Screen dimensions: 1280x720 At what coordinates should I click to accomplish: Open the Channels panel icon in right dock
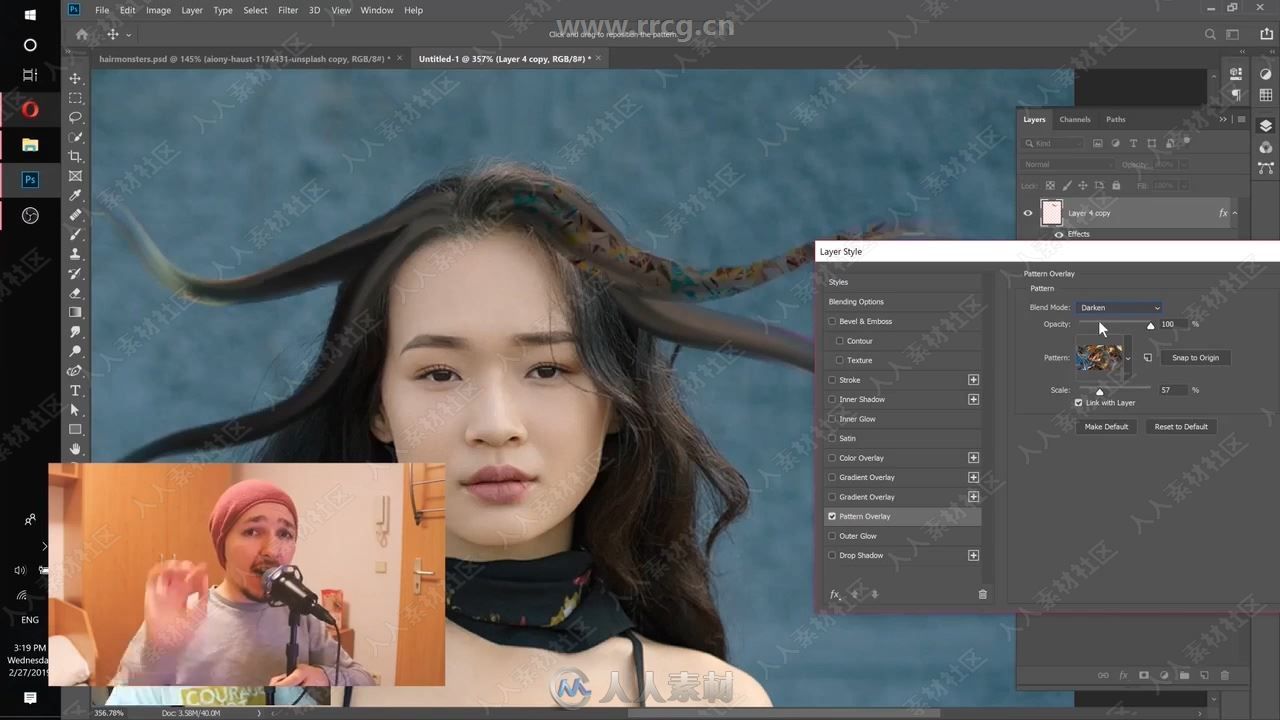[x=1266, y=147]
